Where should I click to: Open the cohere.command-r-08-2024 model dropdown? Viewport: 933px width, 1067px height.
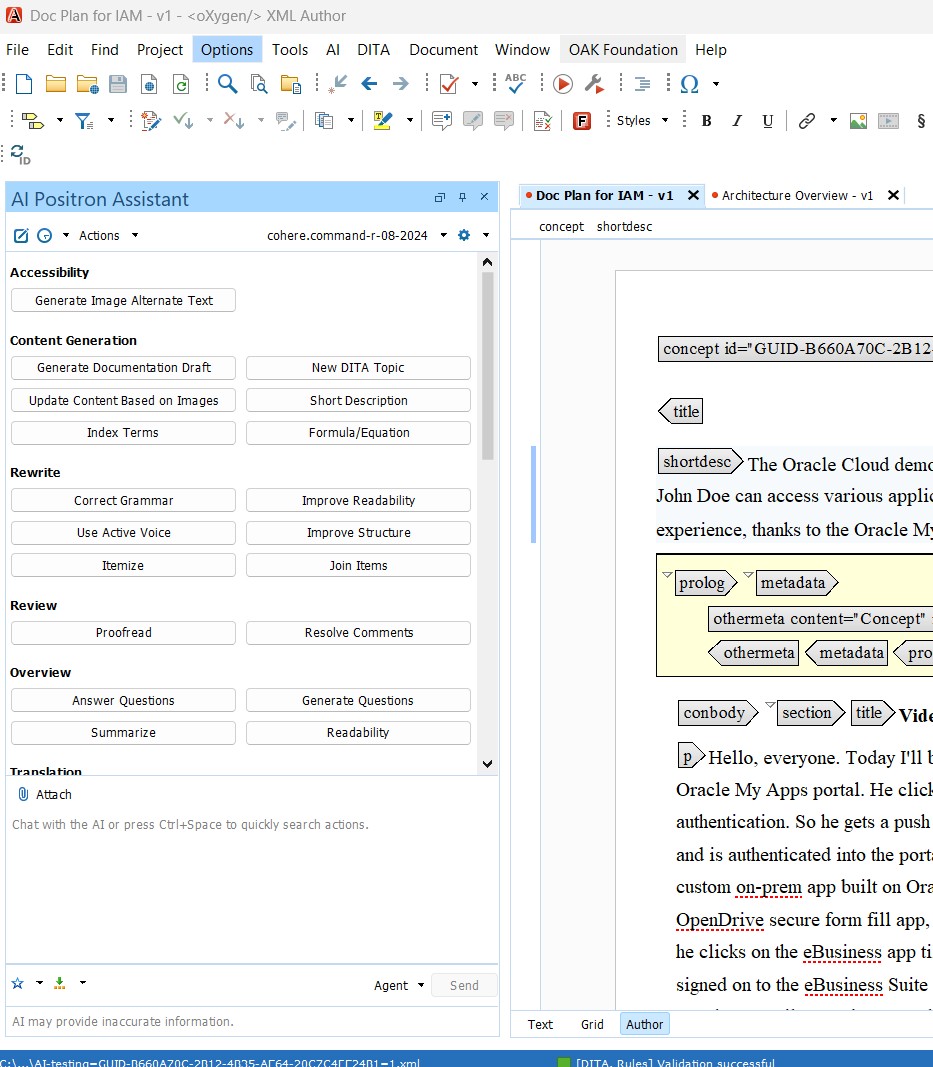coord(443,235)
